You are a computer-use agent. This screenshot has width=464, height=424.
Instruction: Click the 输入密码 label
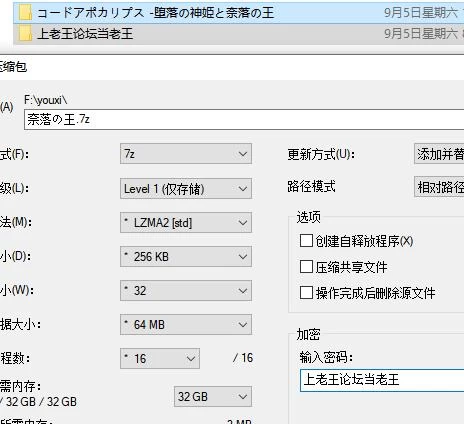326,357
